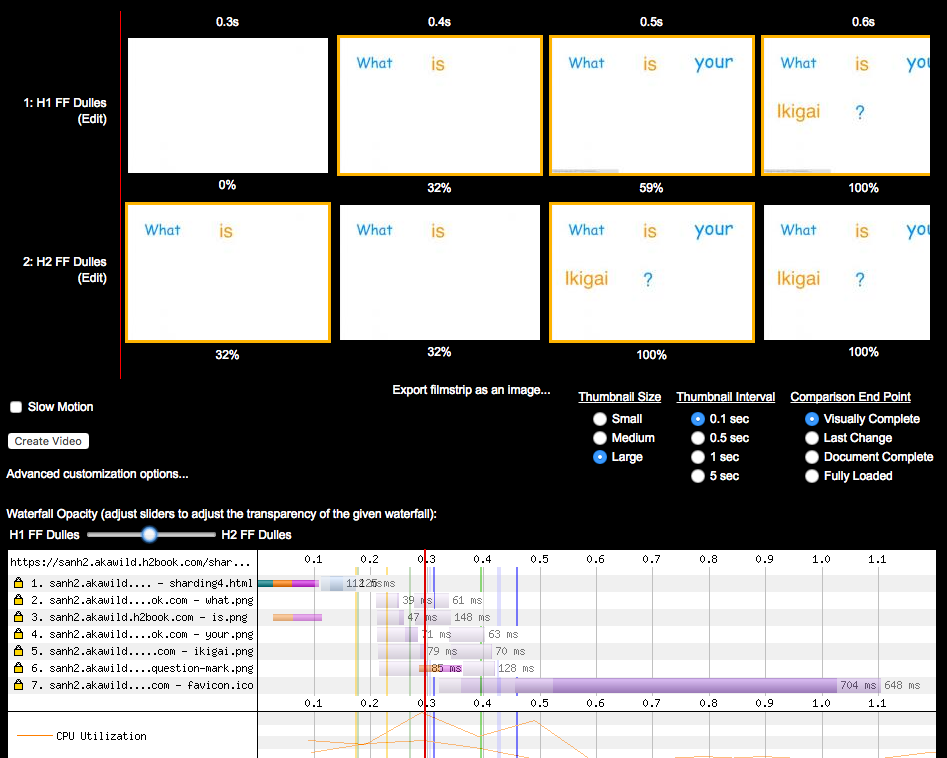Click Edit under H2 FF Dulles label
Viewport: 947px width, 758px height.
point(92,278)
